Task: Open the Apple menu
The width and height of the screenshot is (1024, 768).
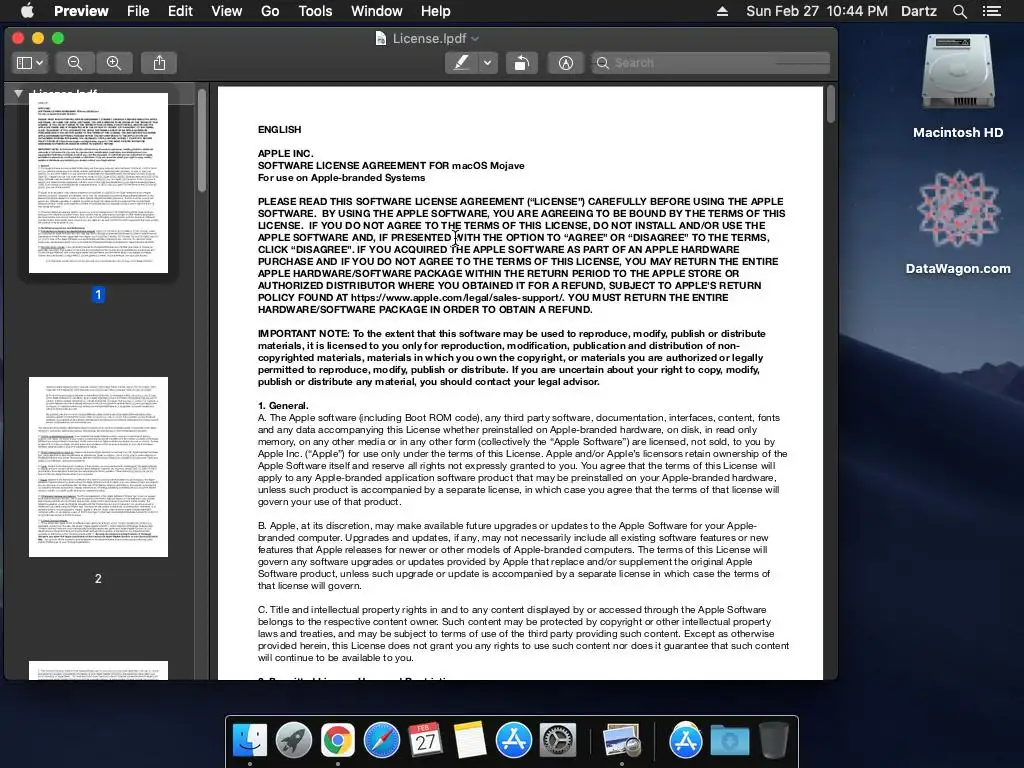Action: 27,11
